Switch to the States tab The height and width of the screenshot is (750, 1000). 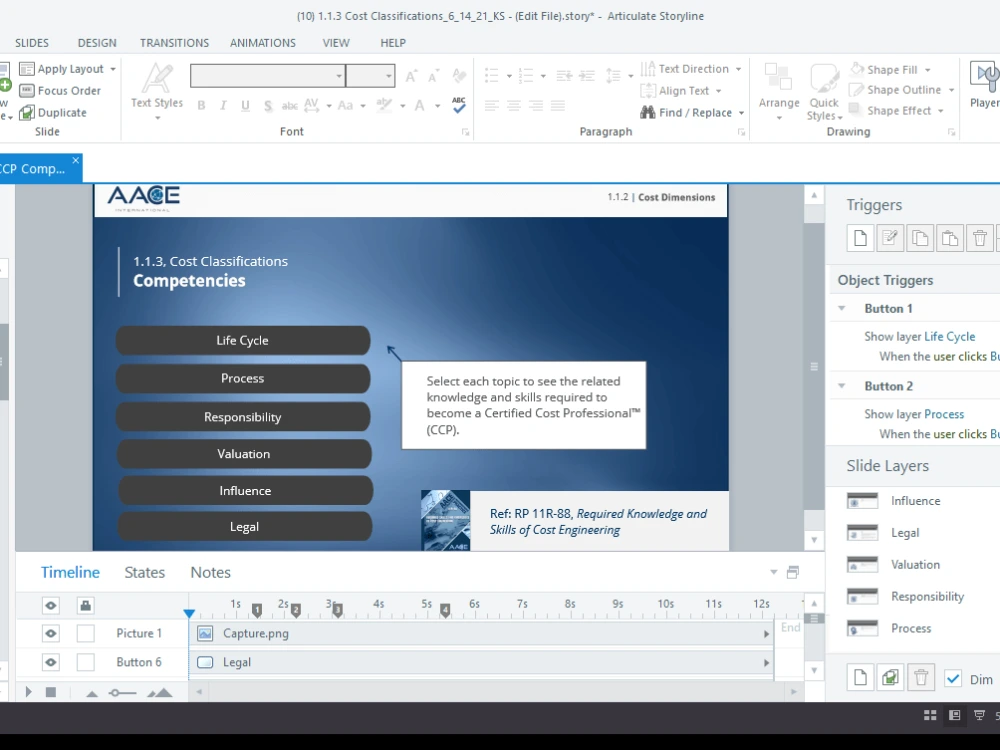[x=145, y=573]
